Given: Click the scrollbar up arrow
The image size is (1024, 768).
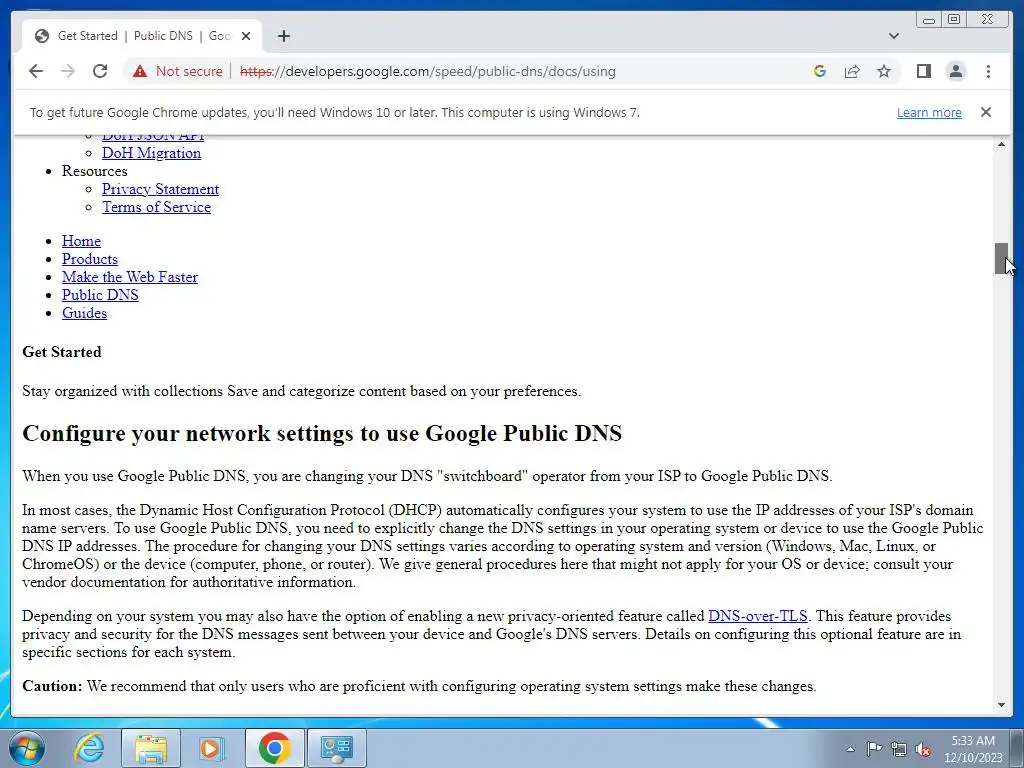Looking at the screenshot, I should 1001,144.
